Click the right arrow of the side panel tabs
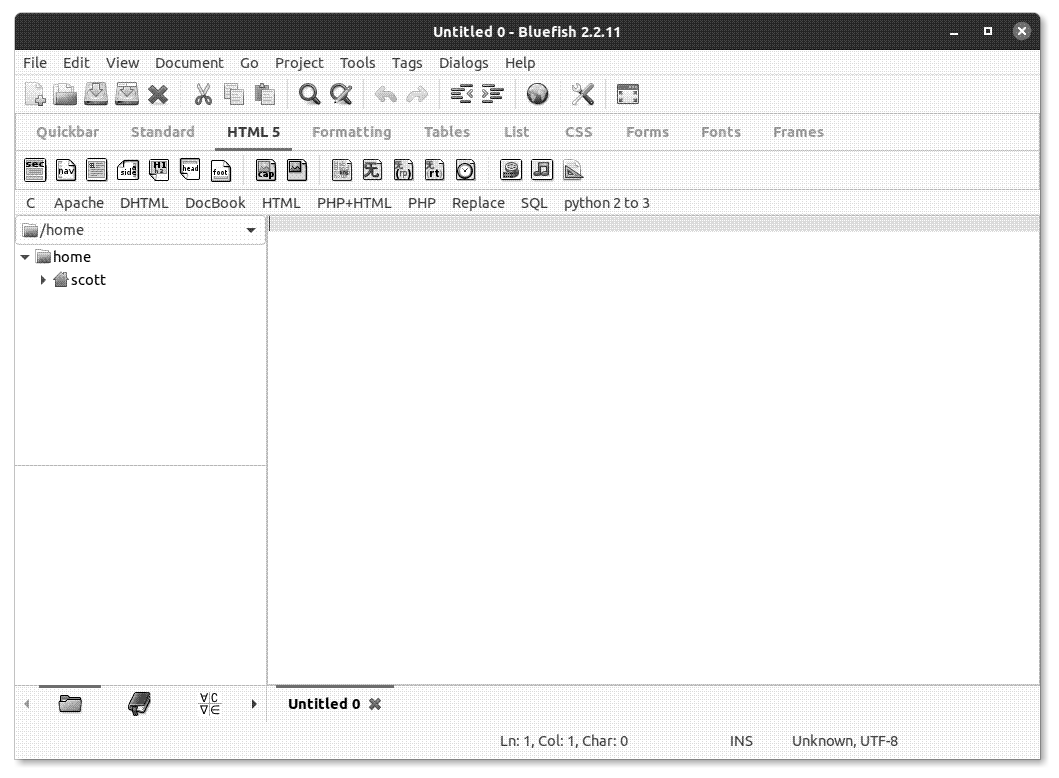 point(254,704)
